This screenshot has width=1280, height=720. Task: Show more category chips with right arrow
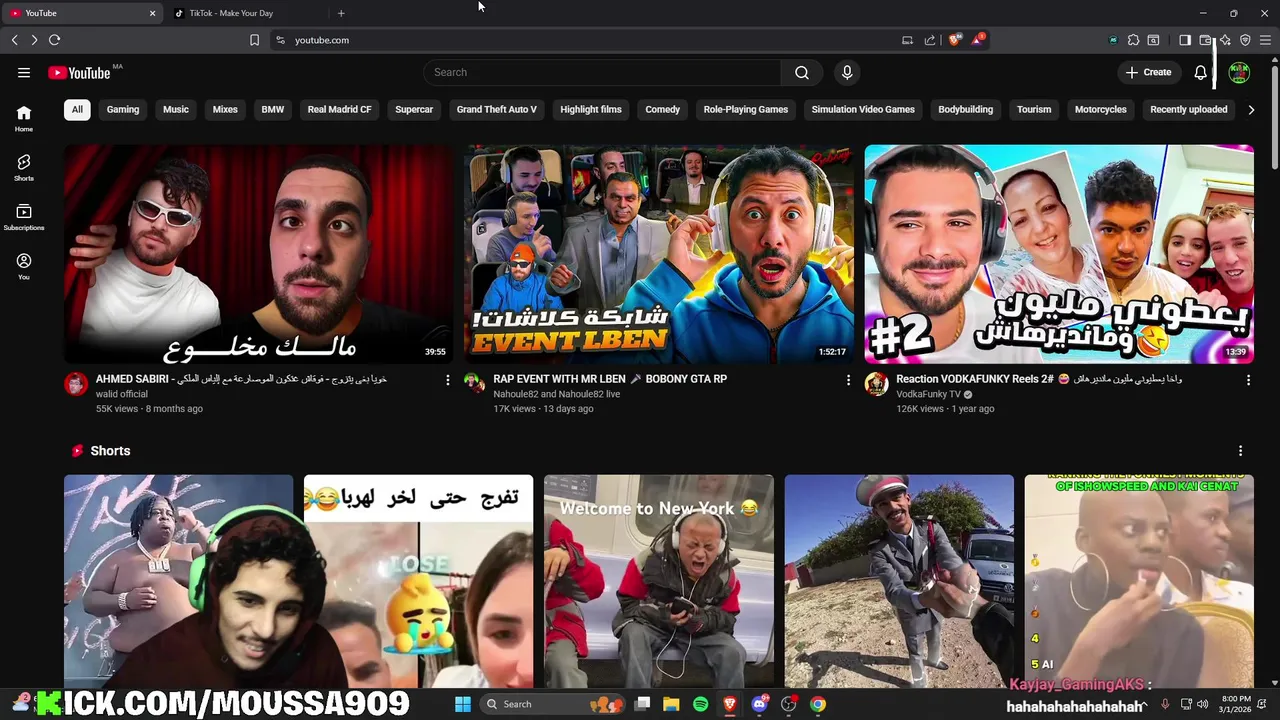coord(1251,109)
